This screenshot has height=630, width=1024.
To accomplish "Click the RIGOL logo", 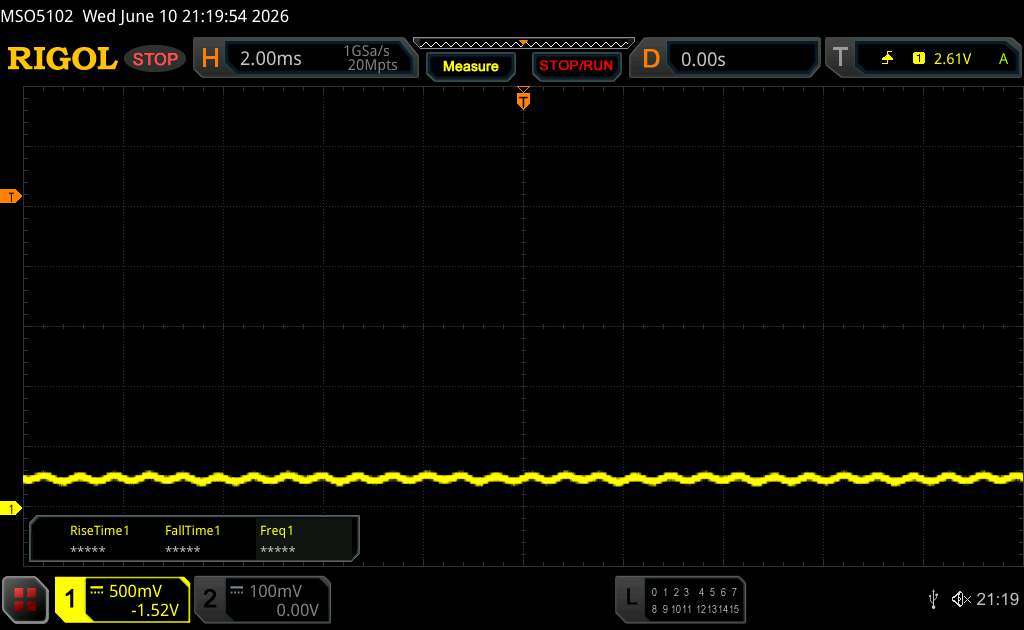I will click(x=62, y=59).
